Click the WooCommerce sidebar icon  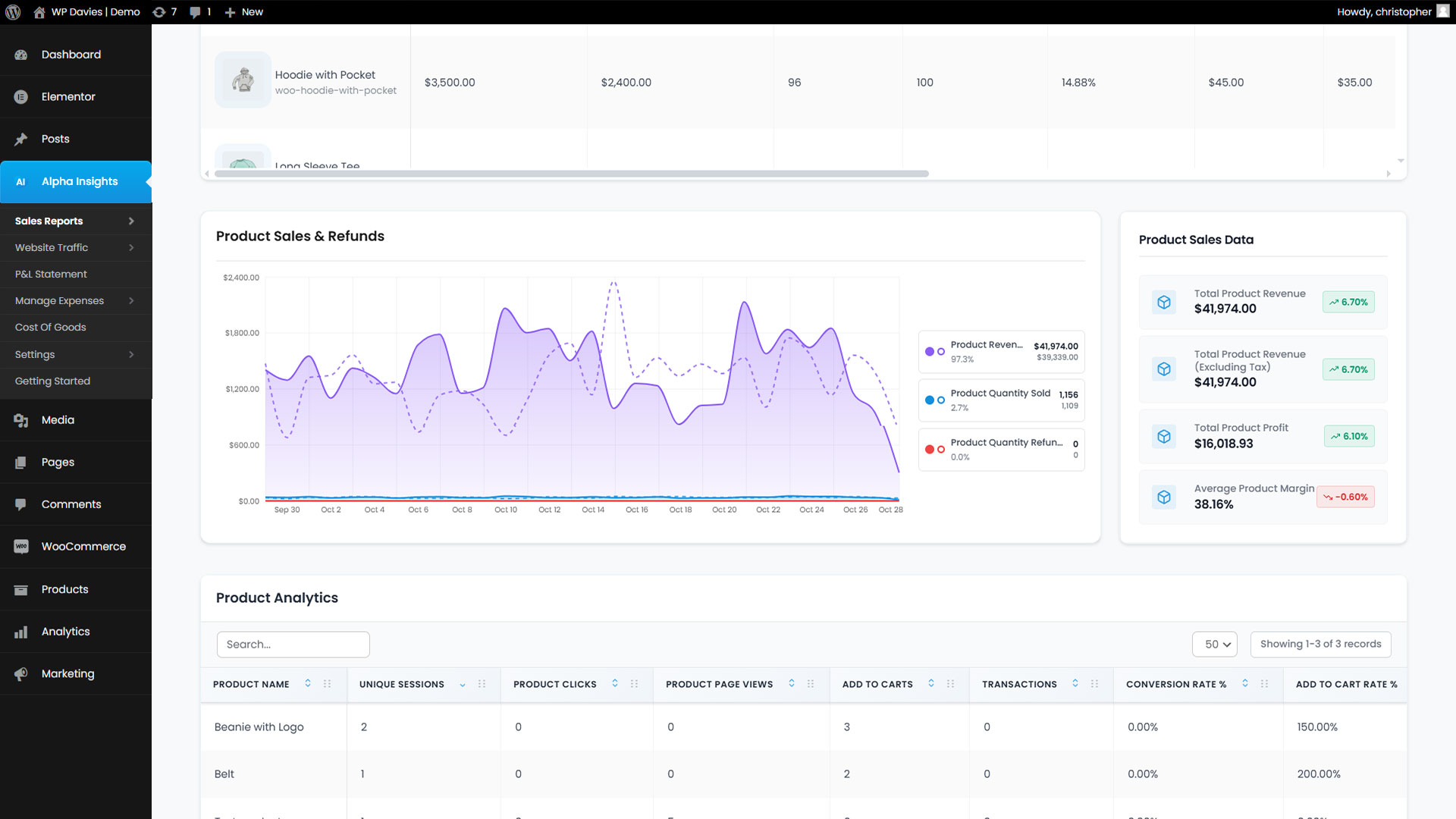[21, 547]
